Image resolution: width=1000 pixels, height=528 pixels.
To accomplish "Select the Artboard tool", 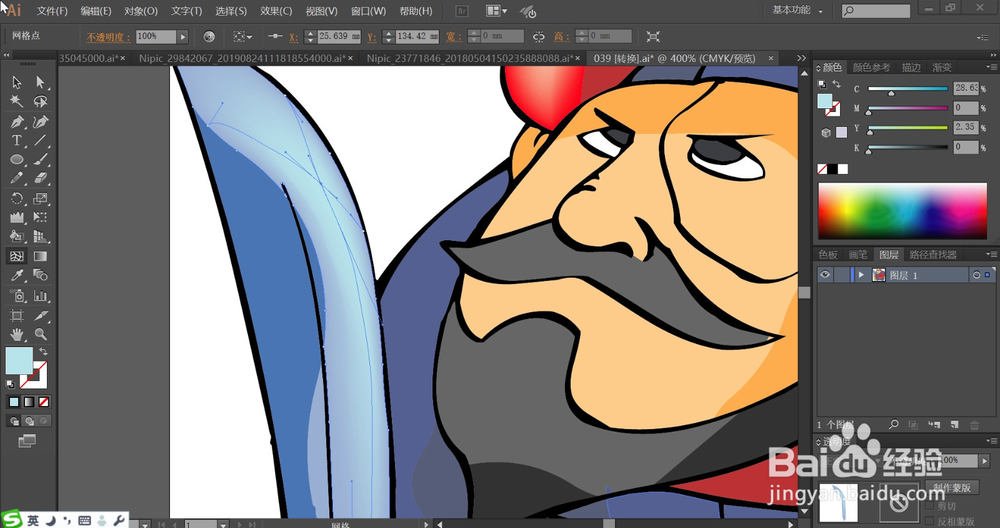I will (x=17, y=315).
